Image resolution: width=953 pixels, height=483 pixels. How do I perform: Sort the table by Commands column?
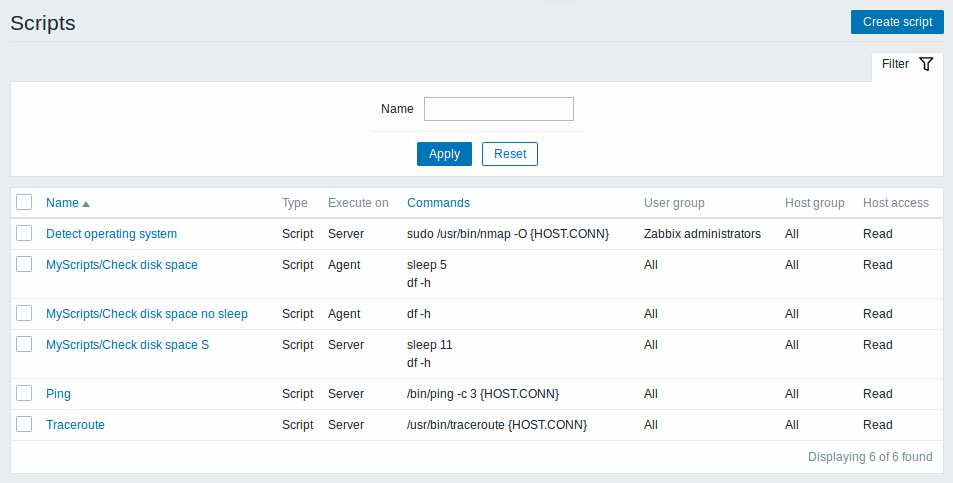[x=438, y=203]
